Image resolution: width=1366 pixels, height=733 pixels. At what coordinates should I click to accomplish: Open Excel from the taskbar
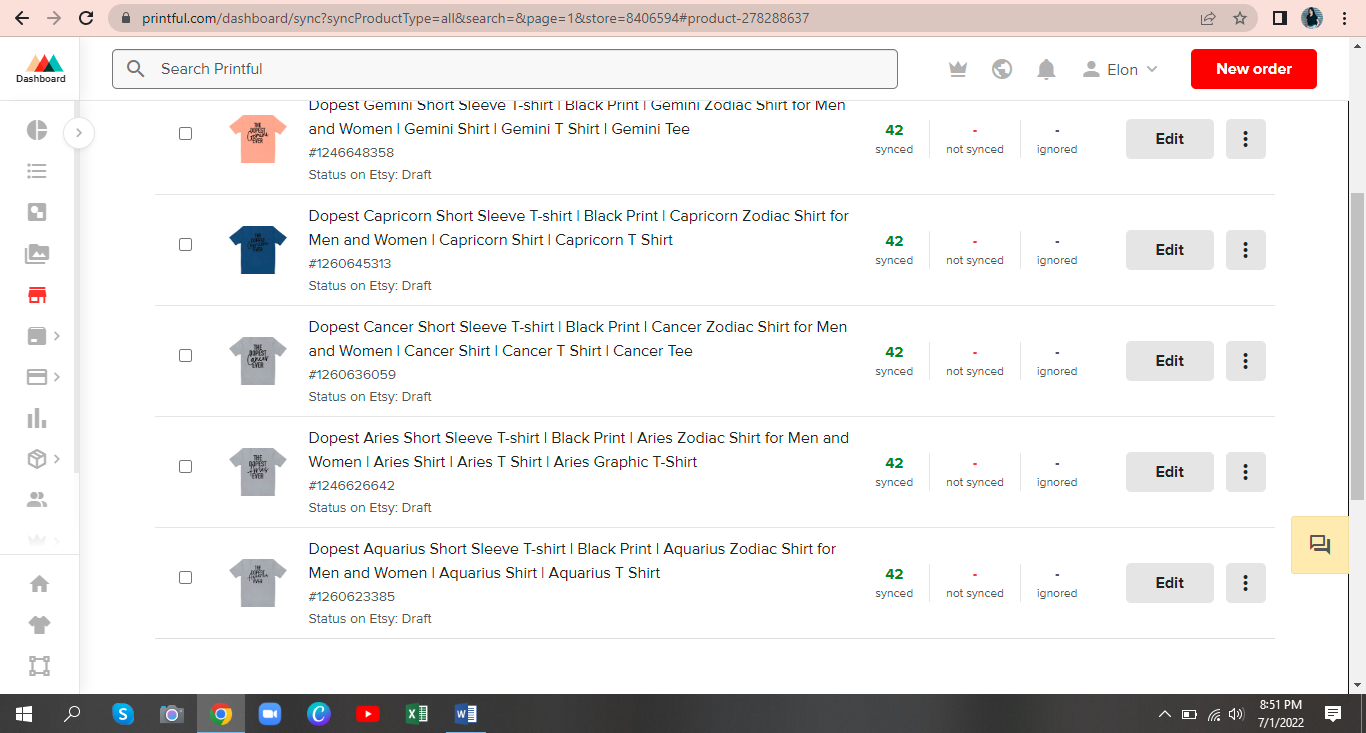point(417,714)
